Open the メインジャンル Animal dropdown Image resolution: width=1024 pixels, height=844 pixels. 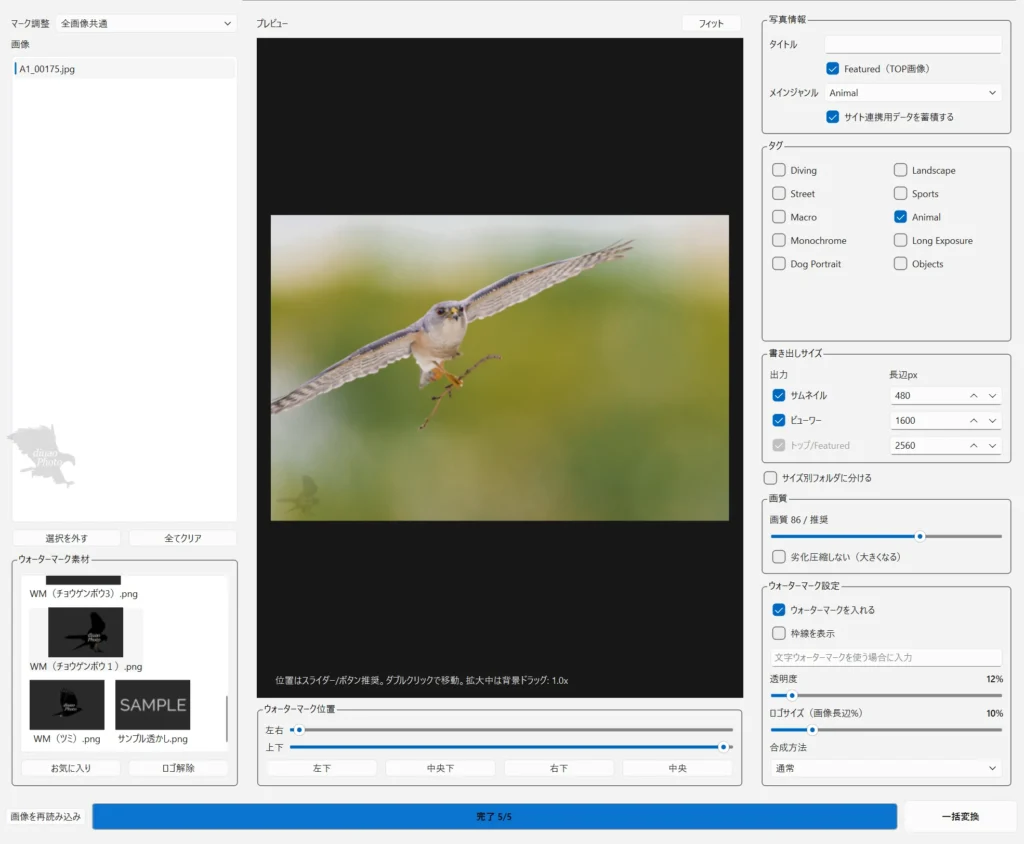click(913, 93)
